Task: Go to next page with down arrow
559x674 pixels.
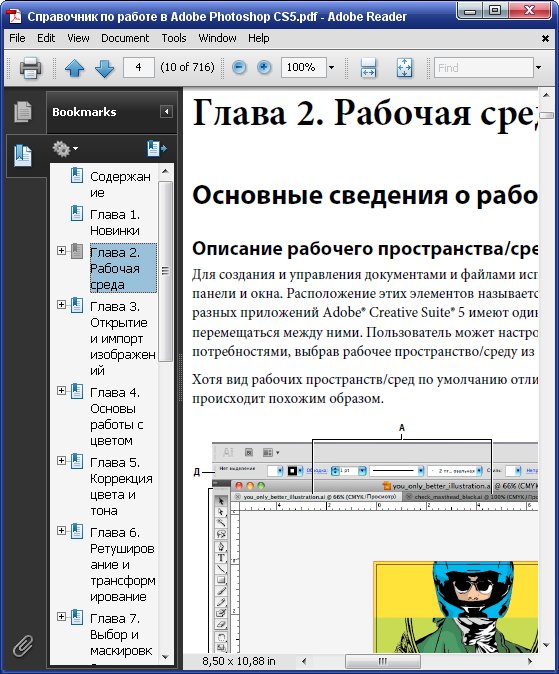Action: (x=104, y=68)
